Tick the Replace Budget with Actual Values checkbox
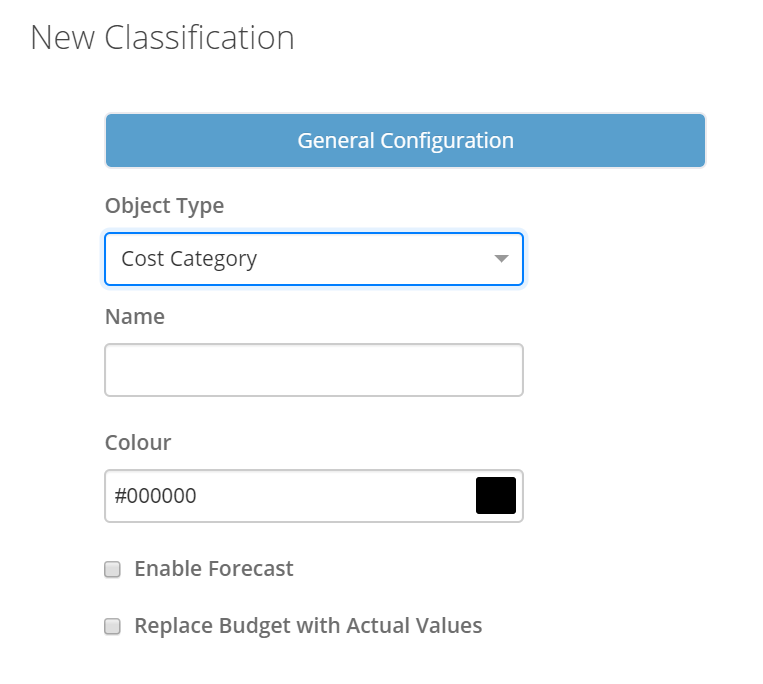Viewport: 763px width, 684px height. 113,627
